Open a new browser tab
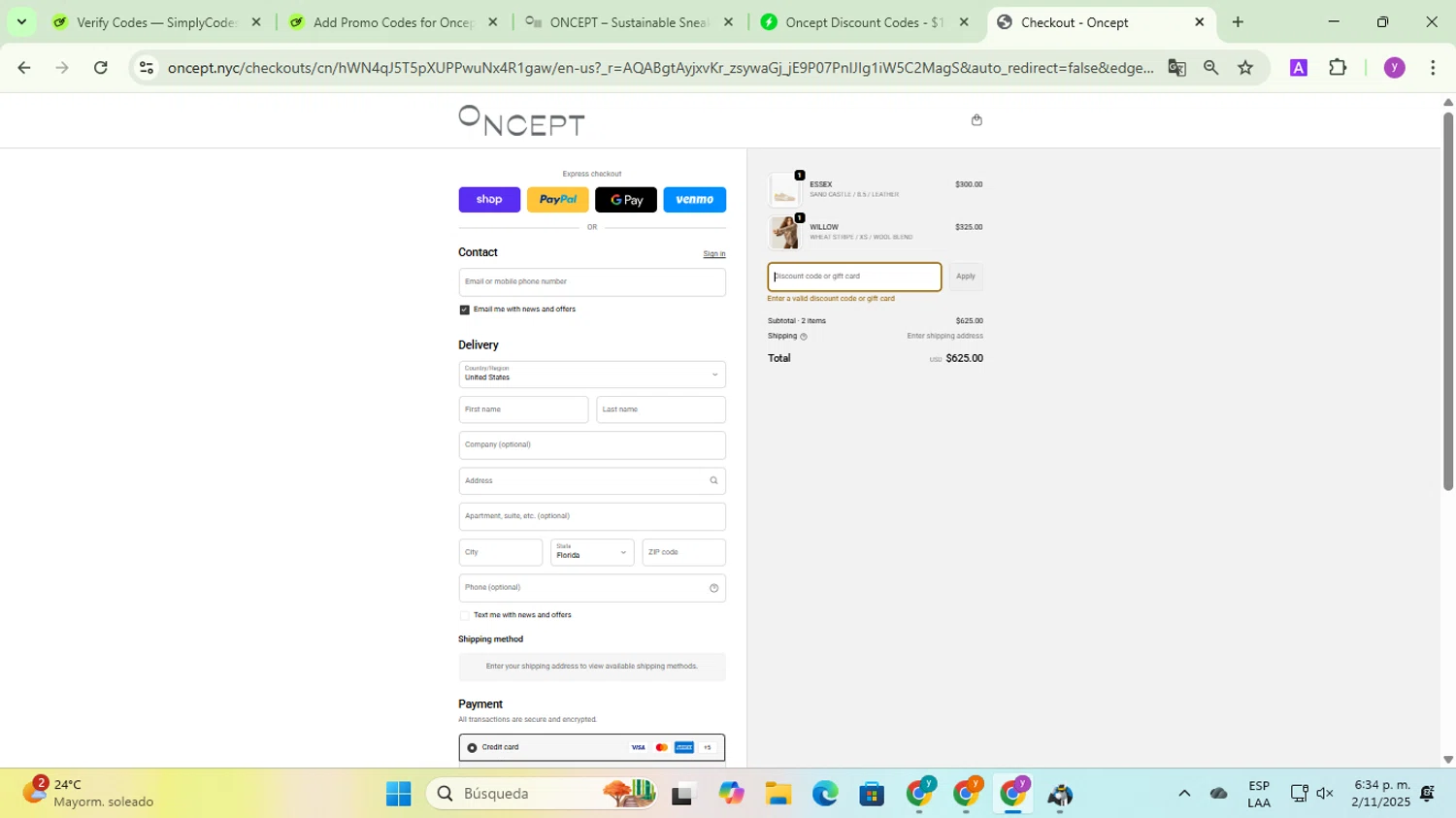 (1238, 22)
